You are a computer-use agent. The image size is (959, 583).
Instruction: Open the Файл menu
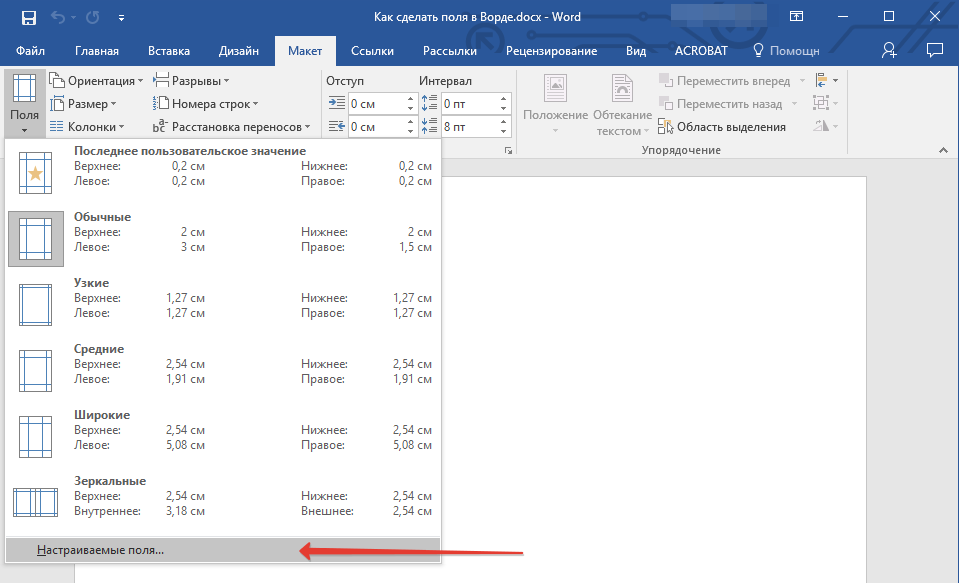30,51
